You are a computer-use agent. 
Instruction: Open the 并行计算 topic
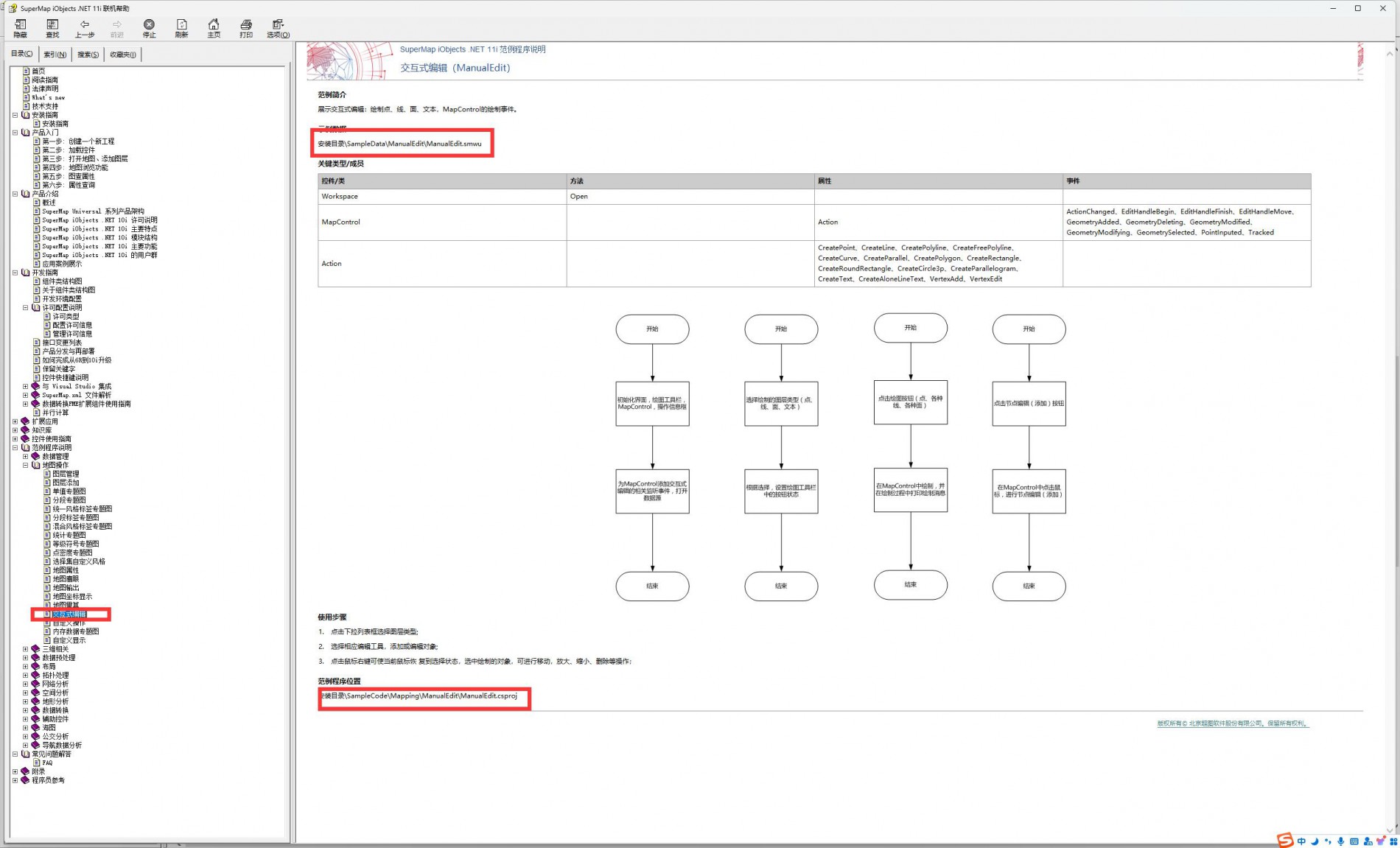[x=55, y=413]
